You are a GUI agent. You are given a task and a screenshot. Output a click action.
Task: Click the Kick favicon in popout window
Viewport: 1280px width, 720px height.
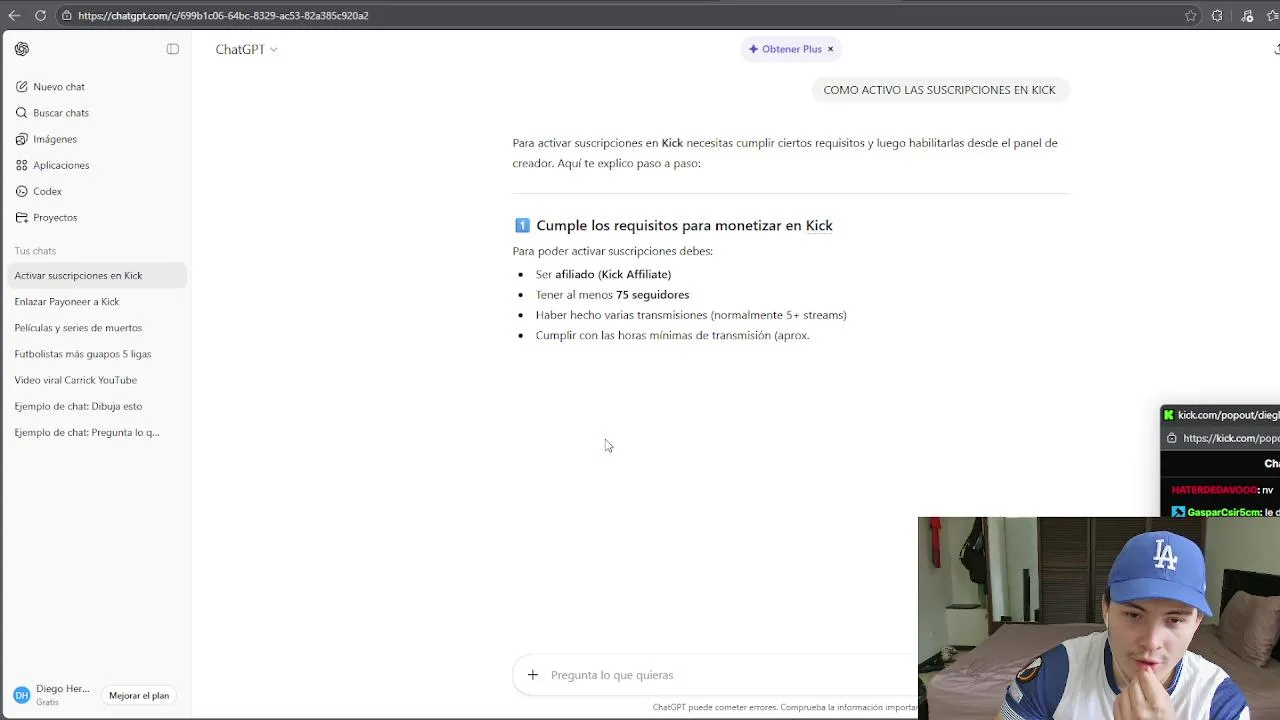(1168, 415)
